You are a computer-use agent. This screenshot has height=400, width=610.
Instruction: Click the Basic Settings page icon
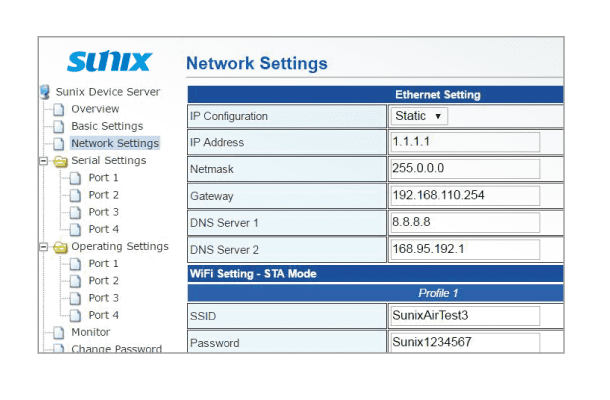click(x=59, y=126)
